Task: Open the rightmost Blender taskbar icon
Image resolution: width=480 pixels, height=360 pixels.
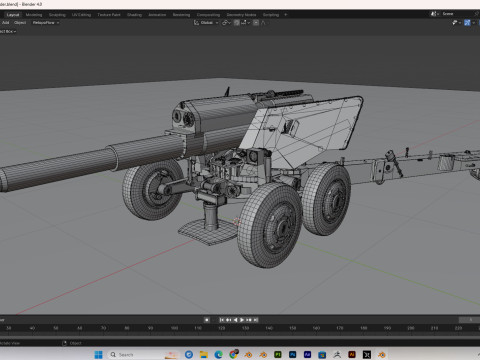Action: click(382, 355)
